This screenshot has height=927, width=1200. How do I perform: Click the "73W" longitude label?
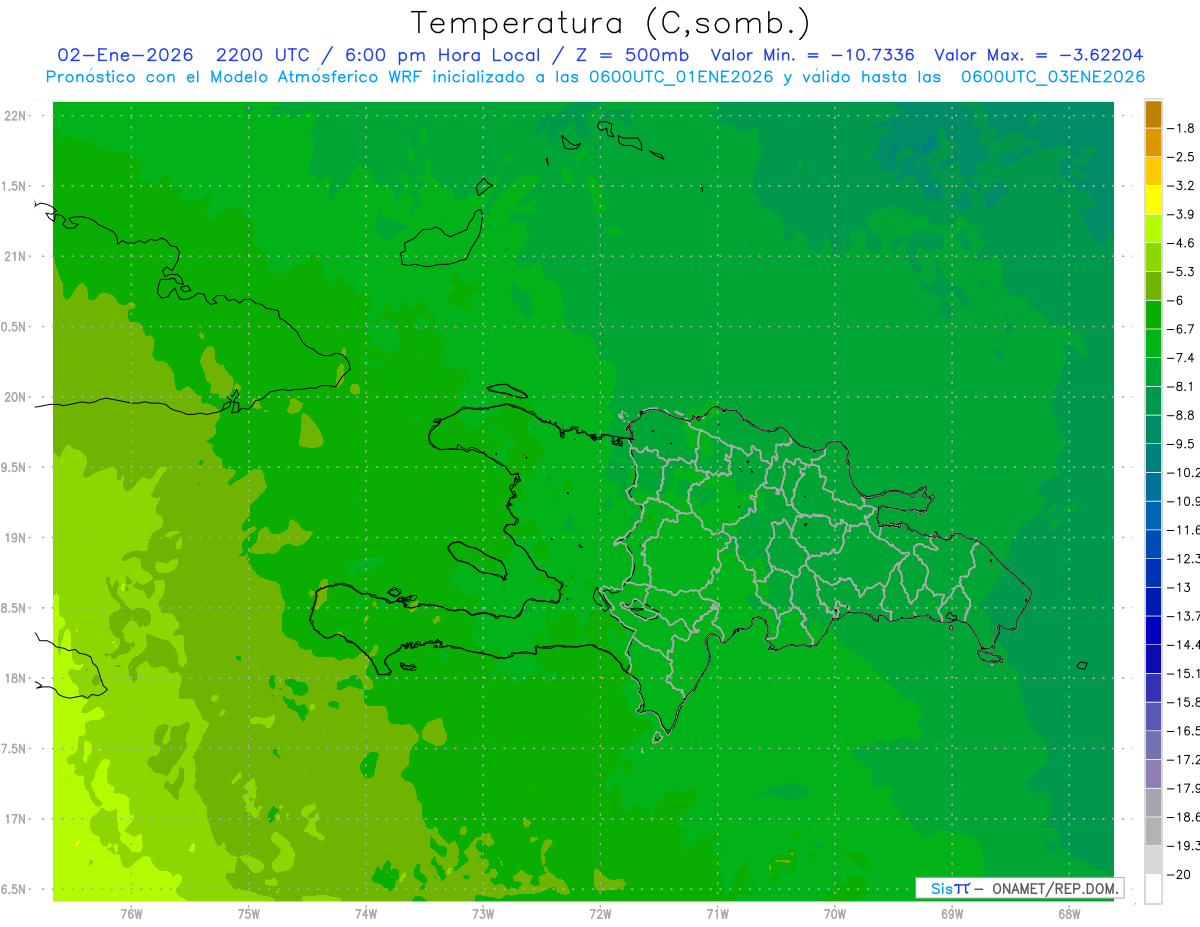pyautogui.click(x=483, y=913)
